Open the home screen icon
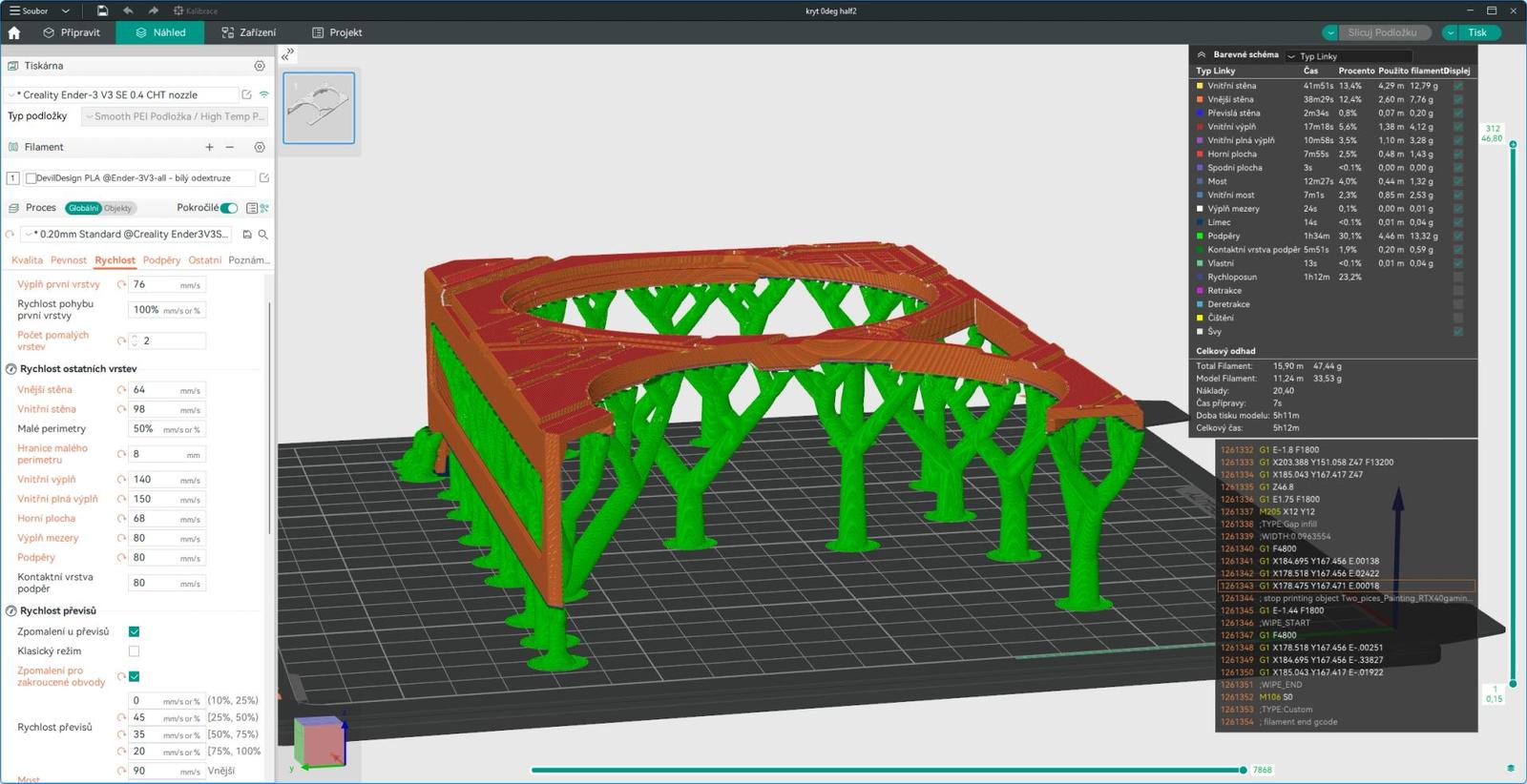 coord(14,32)
